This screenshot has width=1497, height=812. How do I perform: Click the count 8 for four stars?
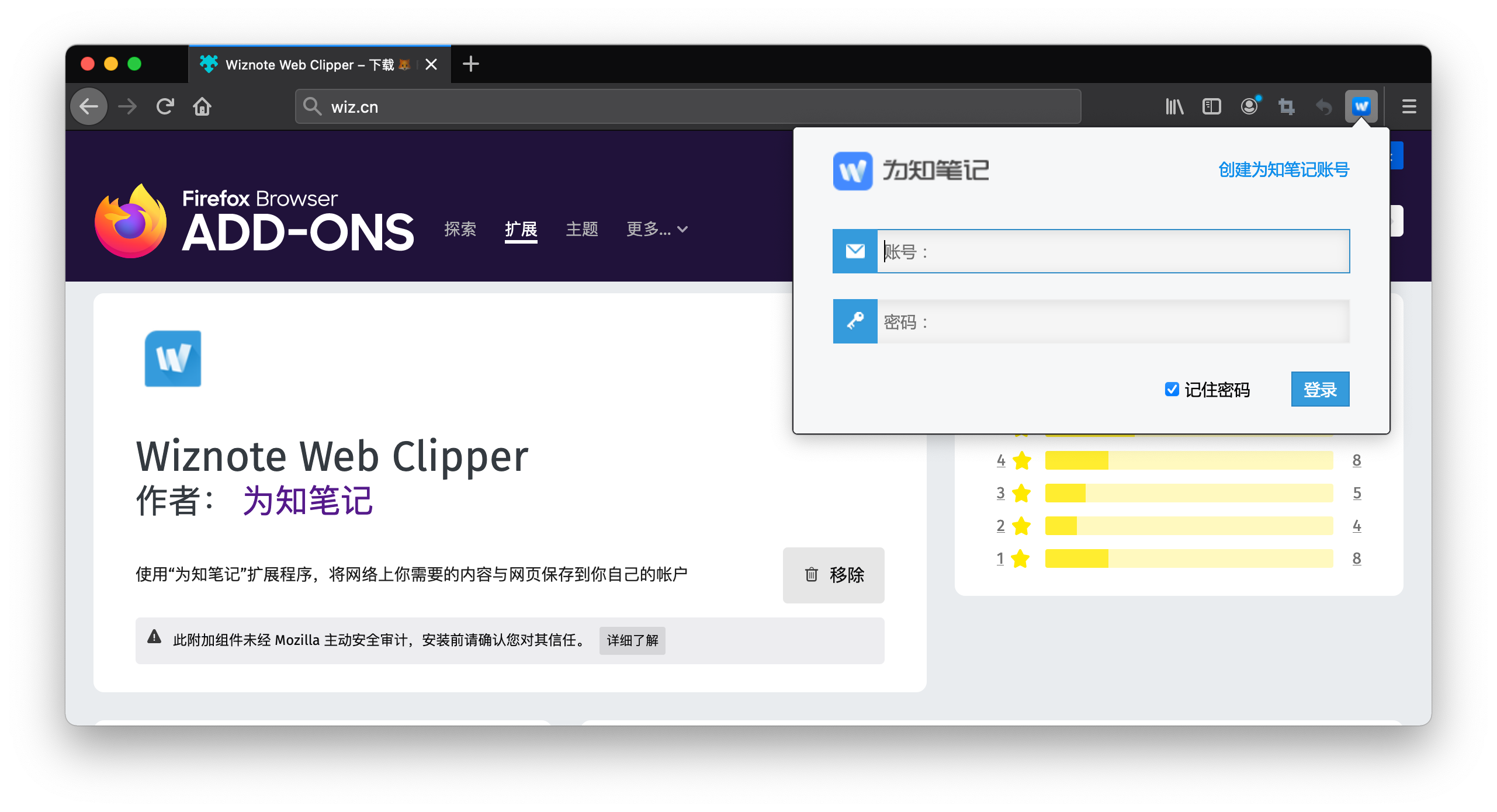click(1357, 460)
